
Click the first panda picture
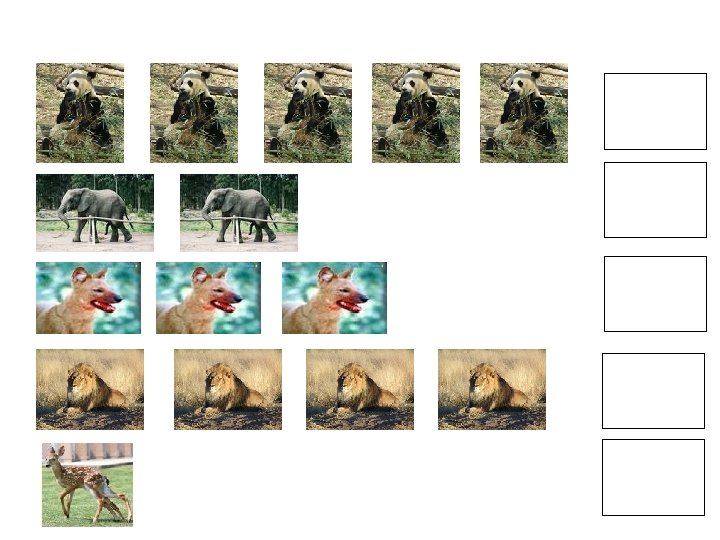[80, 113]
